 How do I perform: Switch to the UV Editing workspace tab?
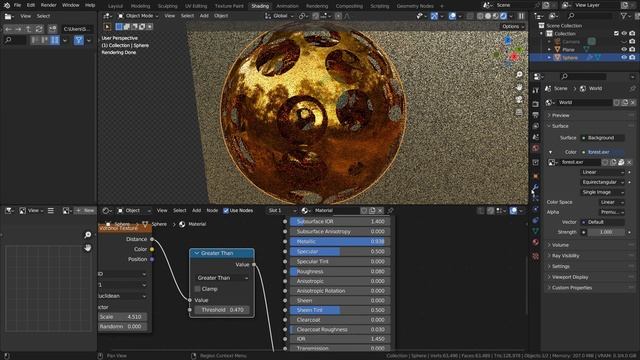pos(196,6)
